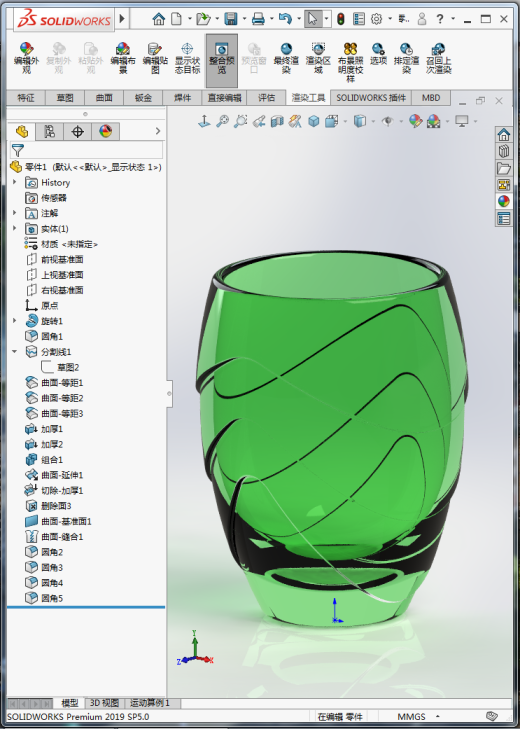Toggle the Integrated Preview (整合预览) button
520x729 pixels.
222,60
